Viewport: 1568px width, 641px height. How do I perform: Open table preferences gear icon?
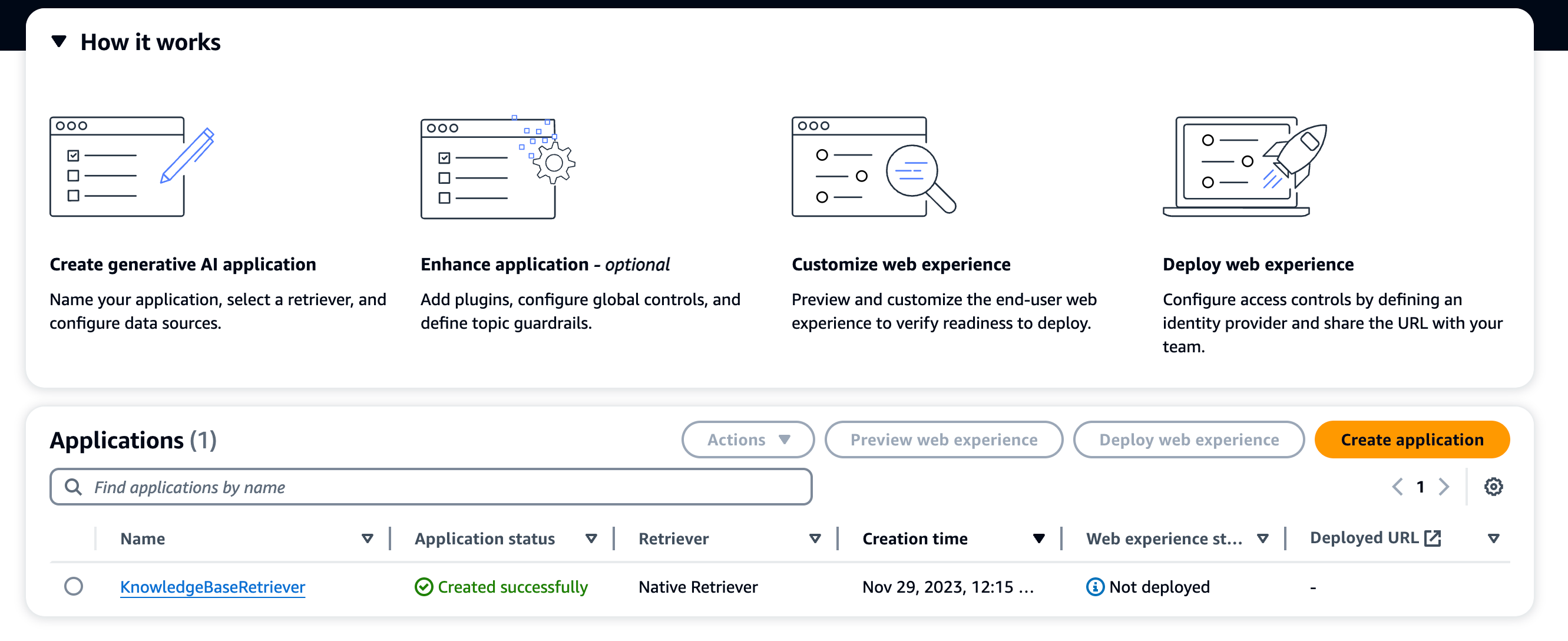[x=1493, y=487]
